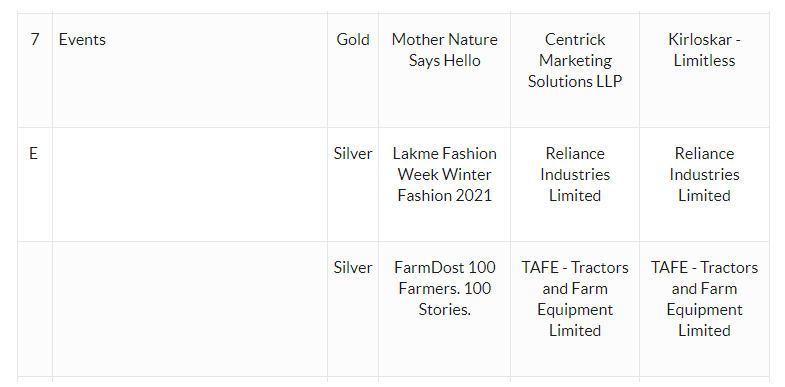Click FarmDost 100 Farmers. 100 Stories.
The width and height of the screenshot is (785, 387).
(x=445, y=288)
